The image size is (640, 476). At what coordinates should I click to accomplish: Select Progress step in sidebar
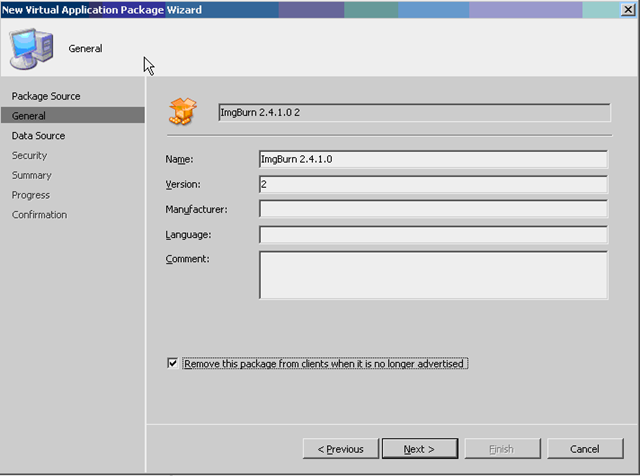31,195
